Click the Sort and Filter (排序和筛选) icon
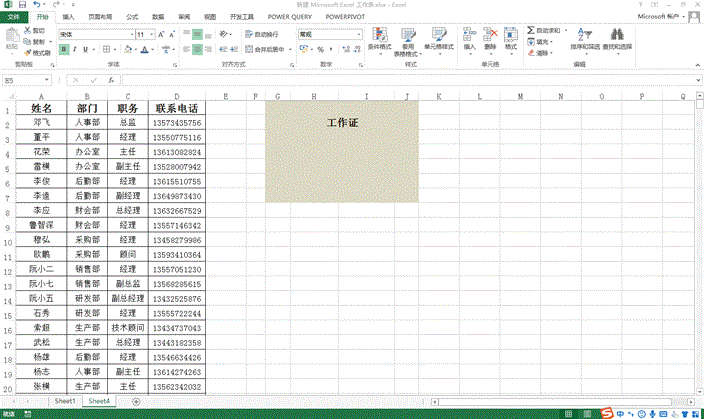This screenshot has height=419, width=704. [x=580, y=40]
